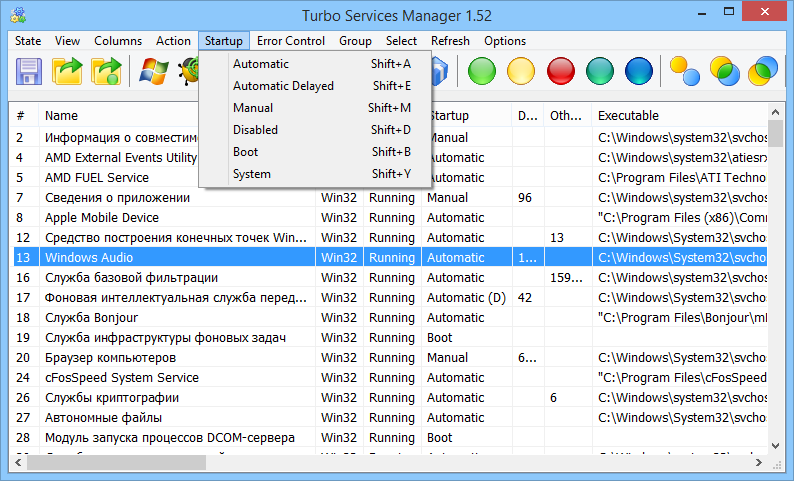Open the Select menu
794x481 pixels.
click(401, 41)
